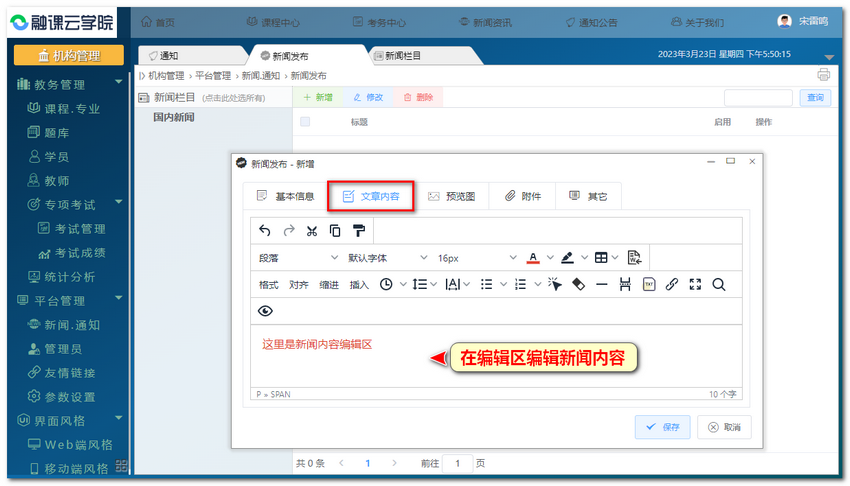Insert a horizontal line via toolbar

(x=601, y=284)
